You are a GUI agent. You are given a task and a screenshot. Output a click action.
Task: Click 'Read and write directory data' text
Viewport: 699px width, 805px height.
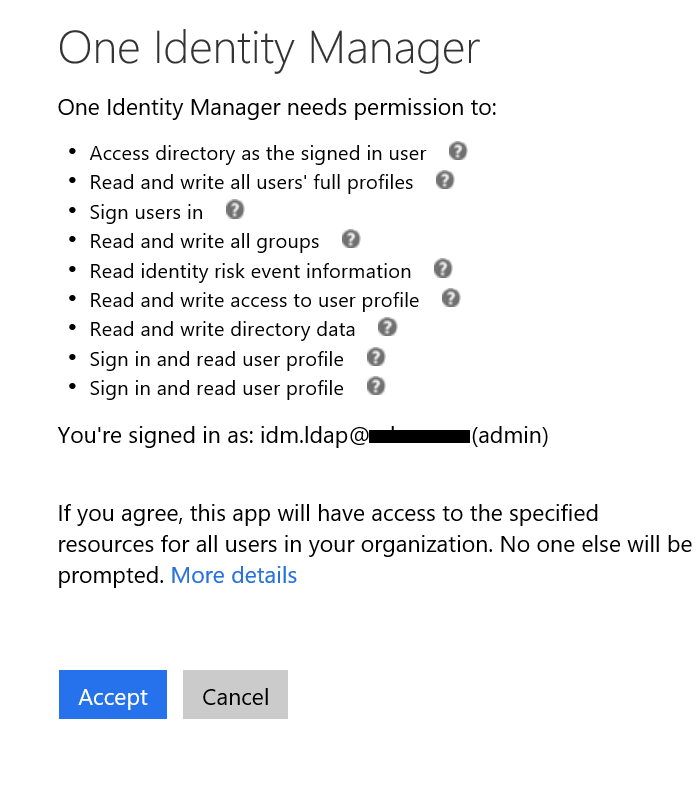point(222,330)
